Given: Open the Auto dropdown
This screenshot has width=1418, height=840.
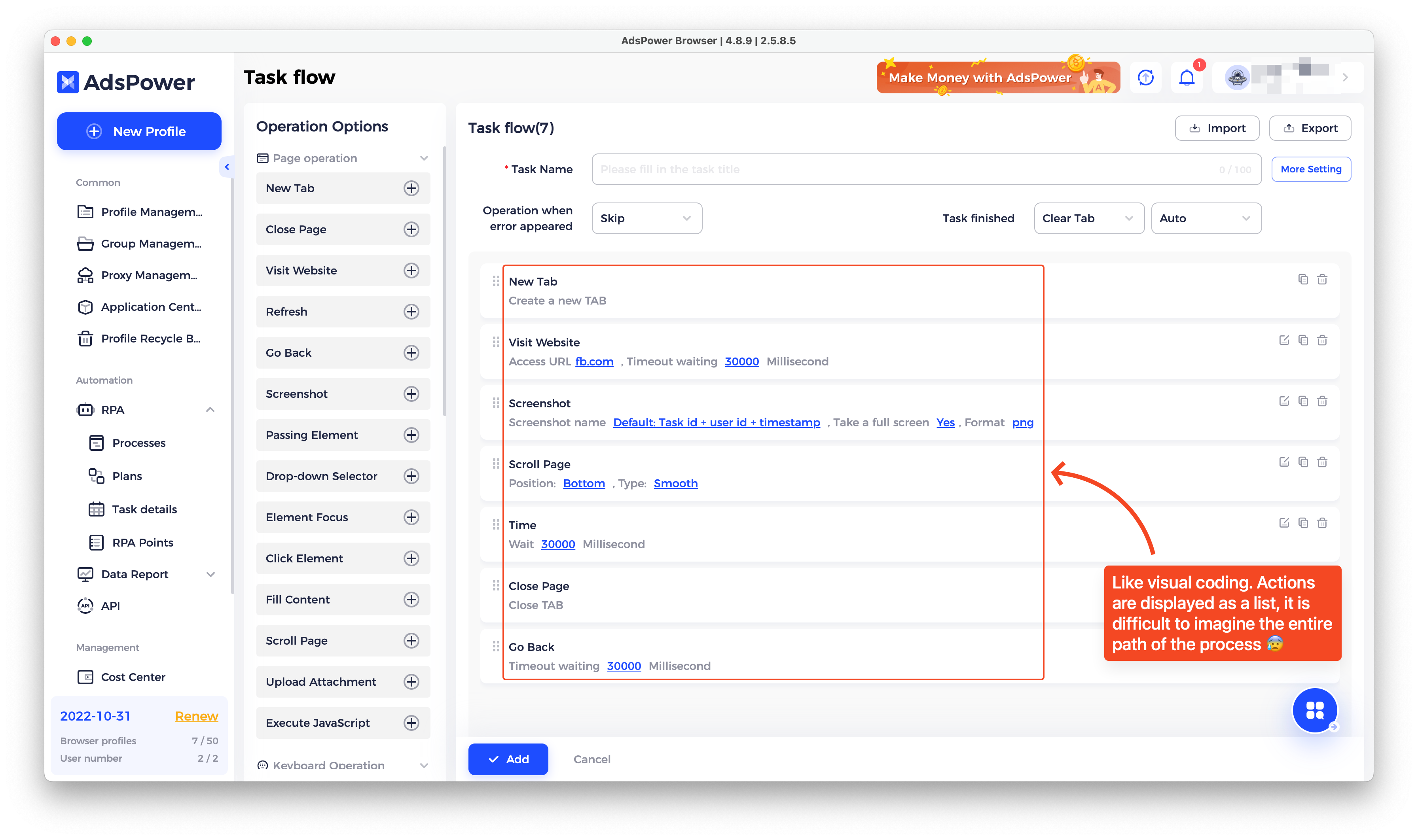Looking at the screenshot, I should click(x=1206, y=218).
